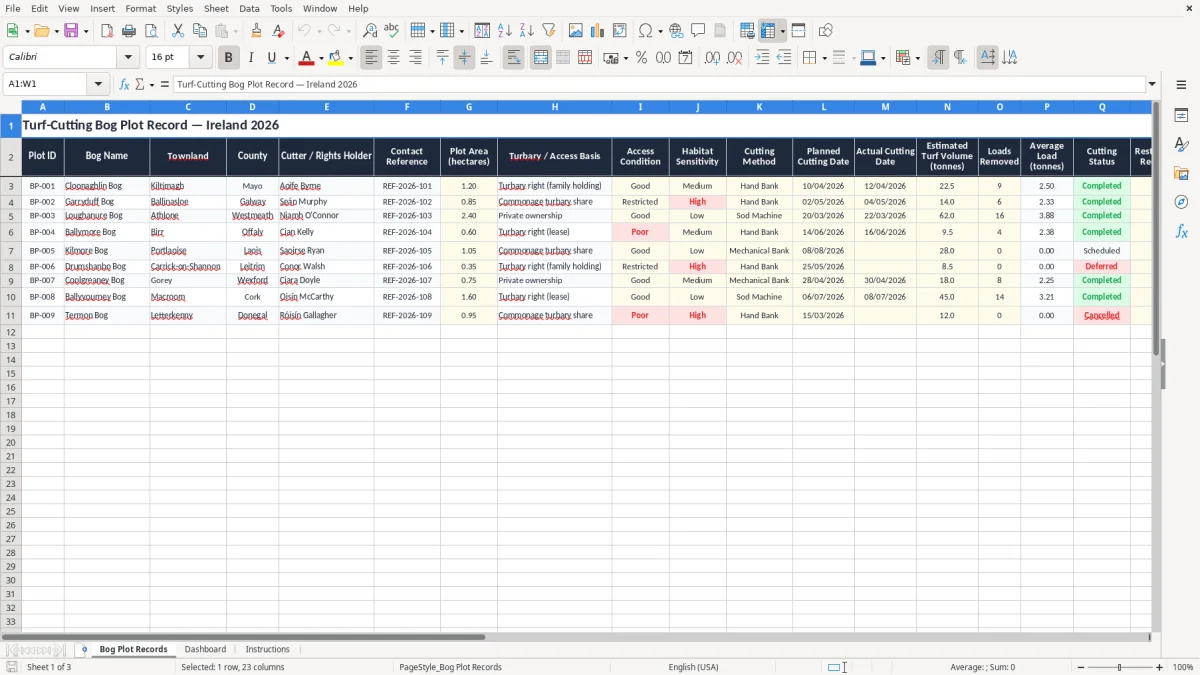Viewport: 1200px width, 675px height.
Task: Switch to the Instructions sheet tab
Action: tap(267, 649)
